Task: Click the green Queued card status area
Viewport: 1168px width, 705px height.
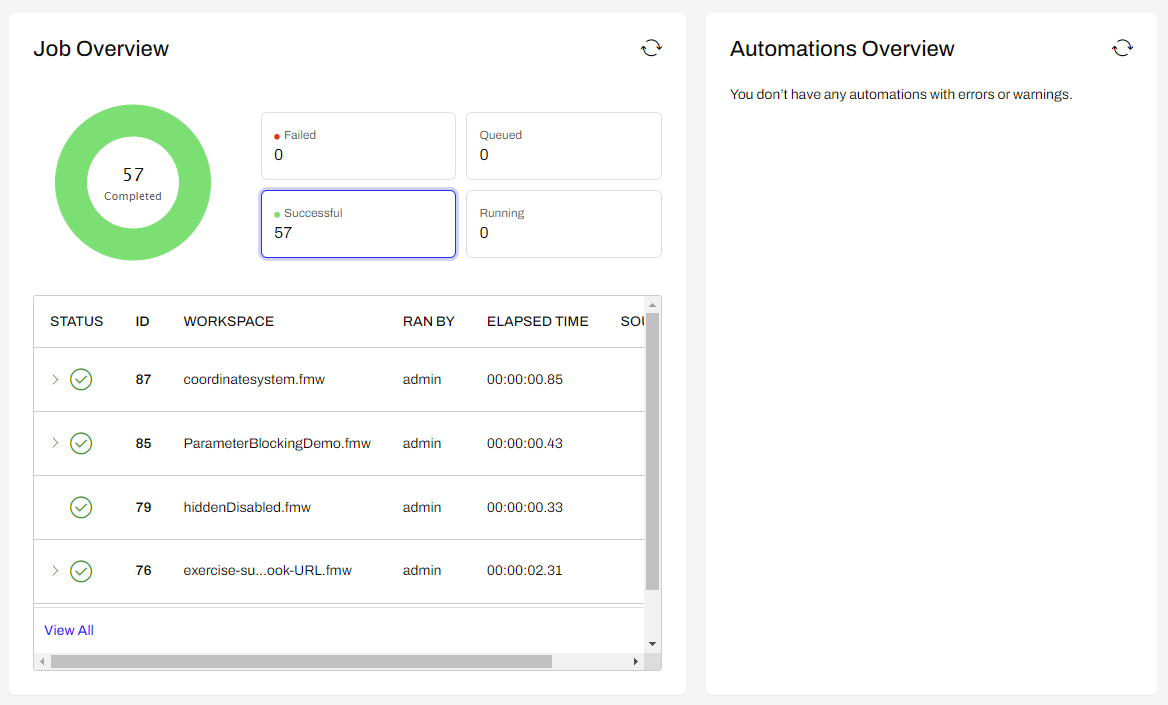Action: click(563, 146)
